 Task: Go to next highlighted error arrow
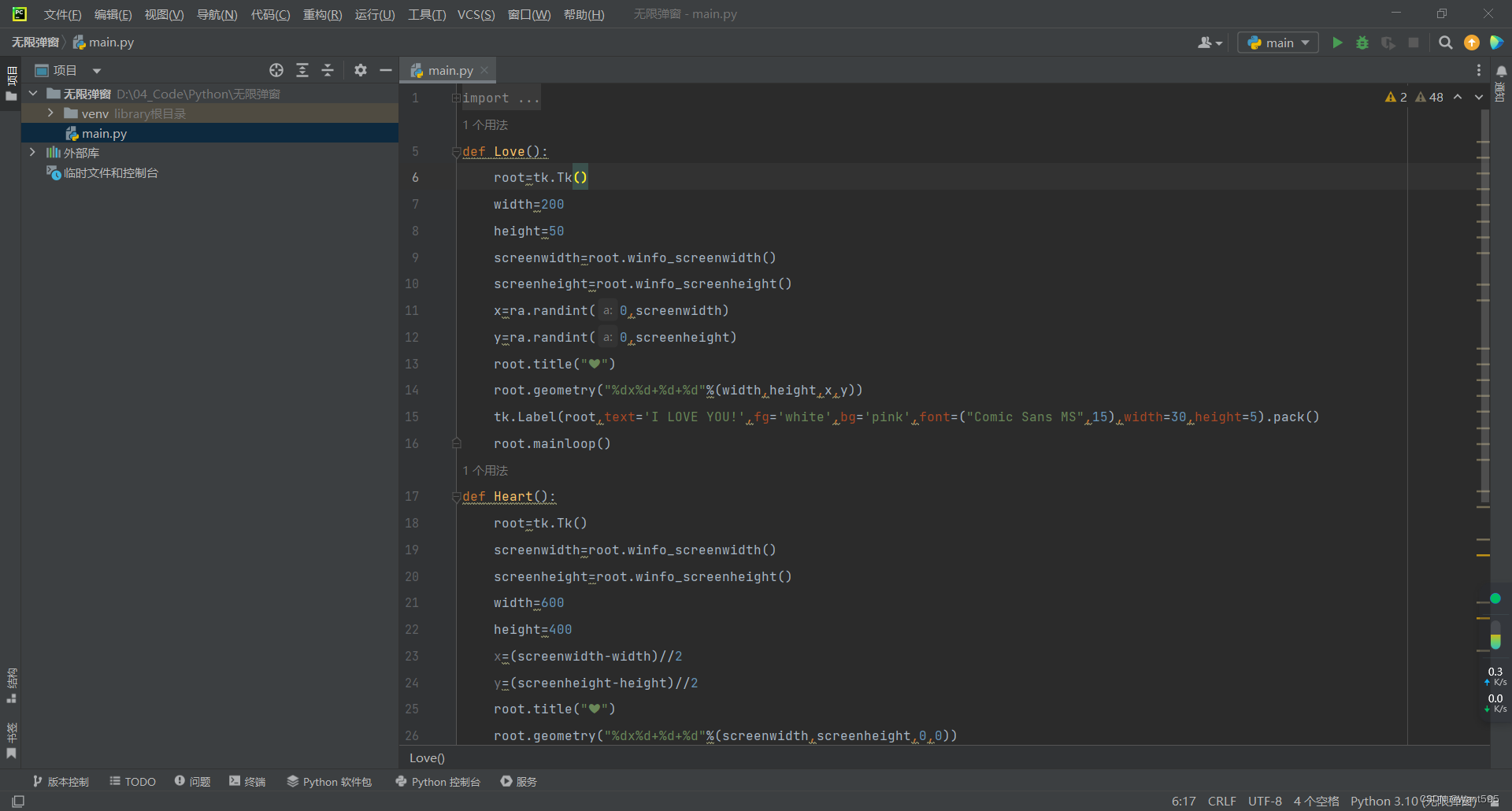pyautogui.click(x=1479, y=97)
